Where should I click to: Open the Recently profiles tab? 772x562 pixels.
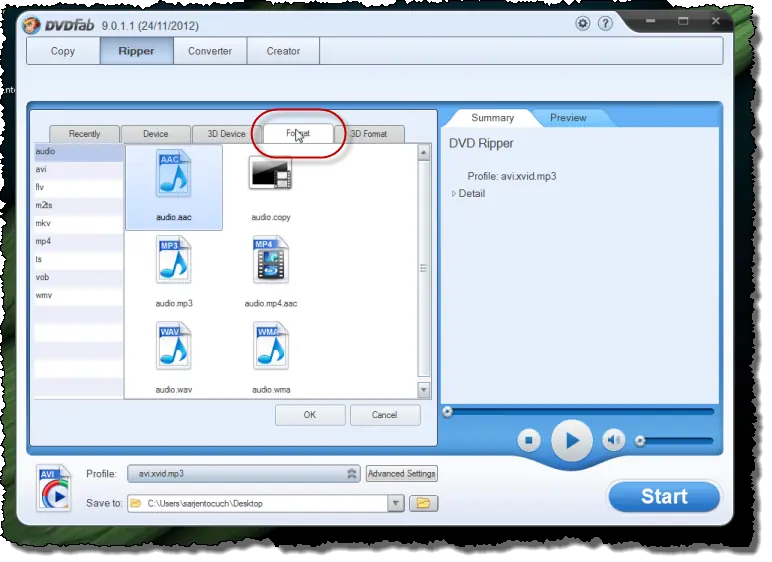(84, 134)
